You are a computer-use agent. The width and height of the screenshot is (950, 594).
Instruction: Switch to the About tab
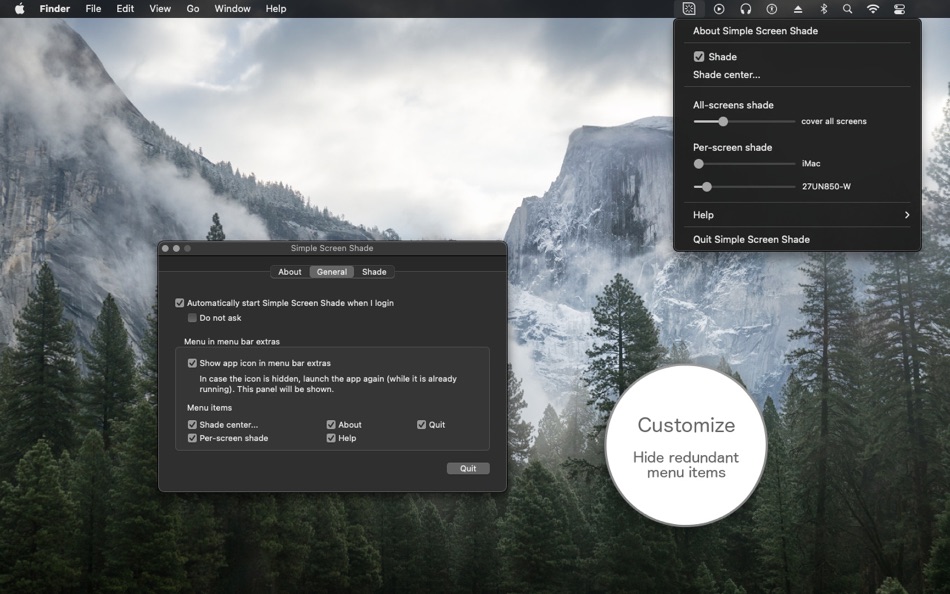[290, 272]
